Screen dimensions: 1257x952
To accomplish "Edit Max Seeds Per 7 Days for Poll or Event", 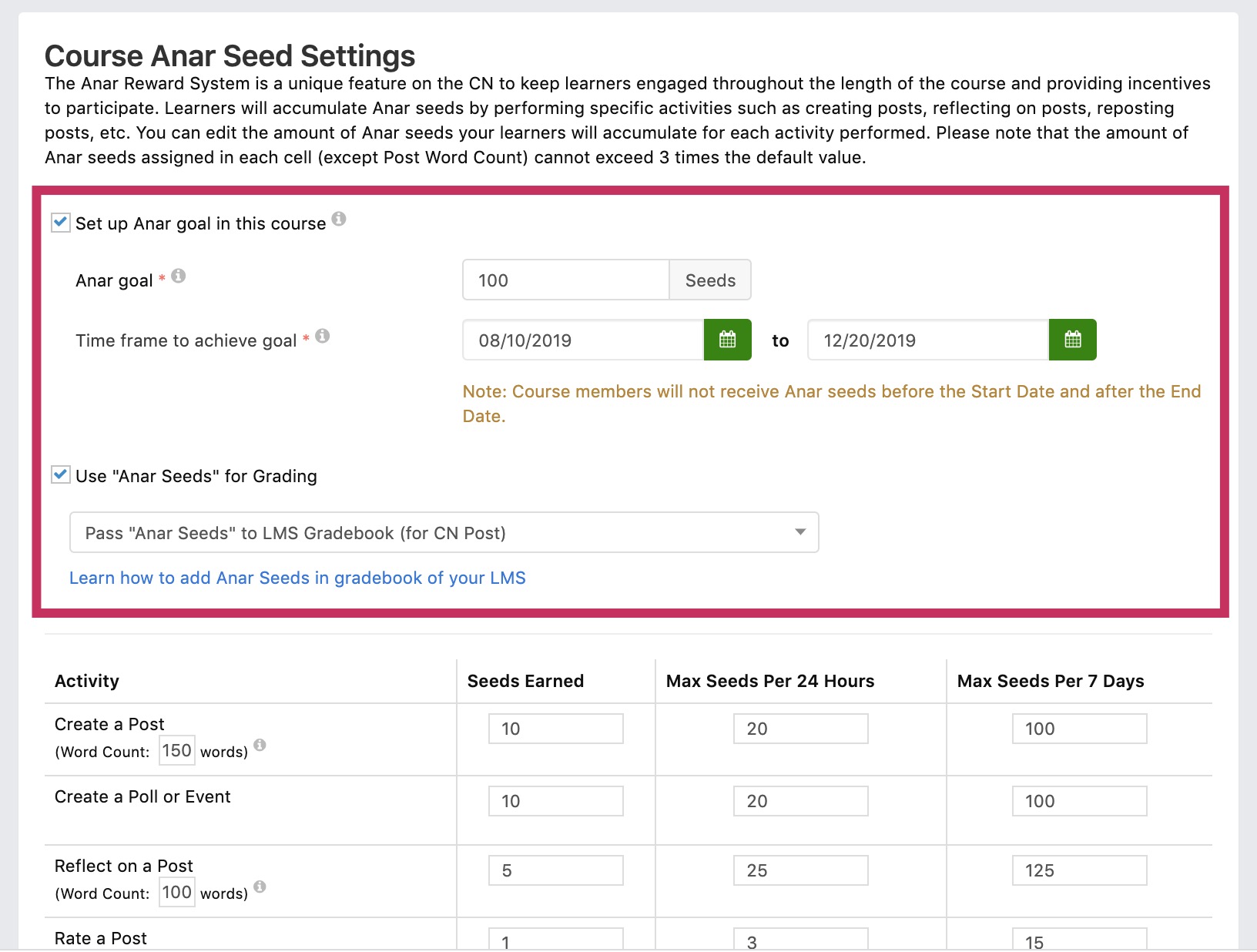I will pos(1080,801).
